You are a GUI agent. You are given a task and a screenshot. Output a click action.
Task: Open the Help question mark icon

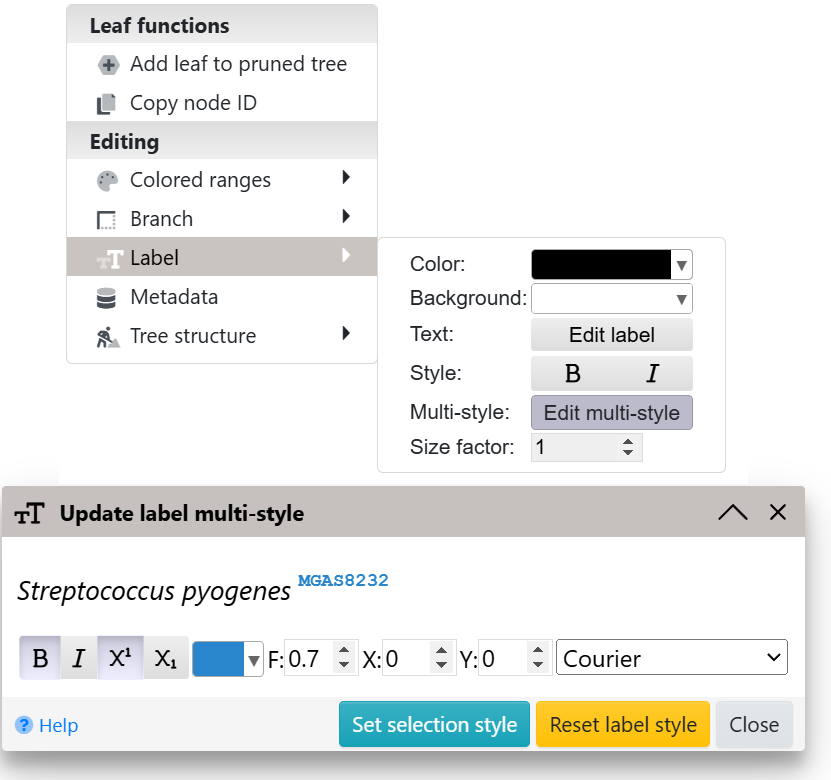pyautogui.click(x=24, y=725)
